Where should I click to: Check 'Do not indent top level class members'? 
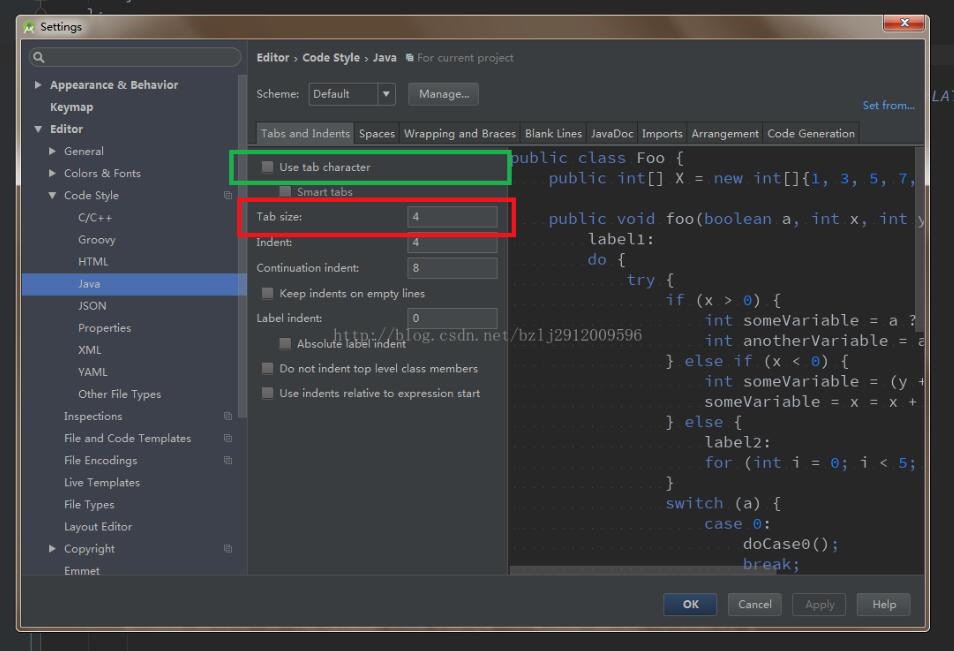pyautogui.click(x=266, y=368)
